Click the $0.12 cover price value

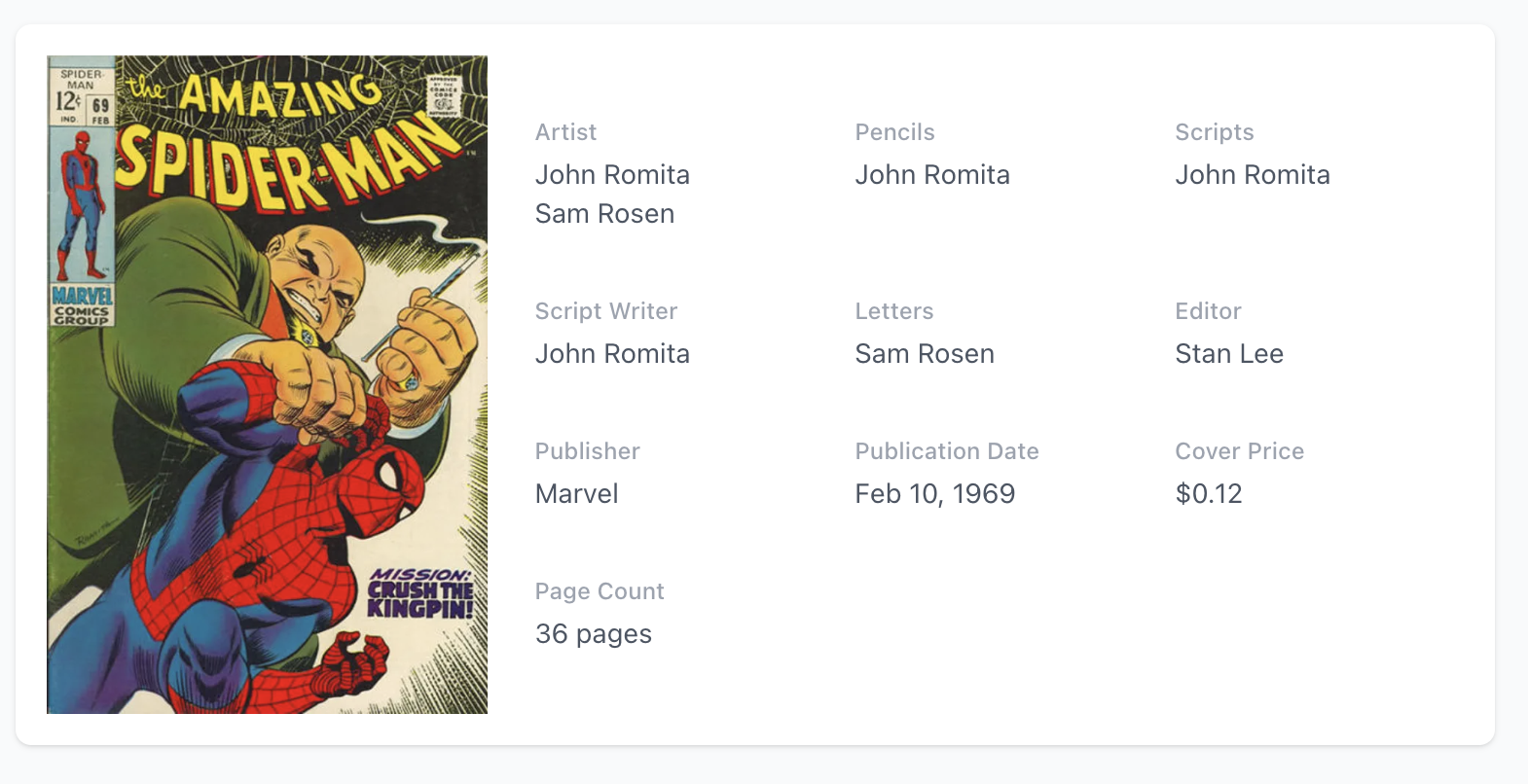point(1208,494)
